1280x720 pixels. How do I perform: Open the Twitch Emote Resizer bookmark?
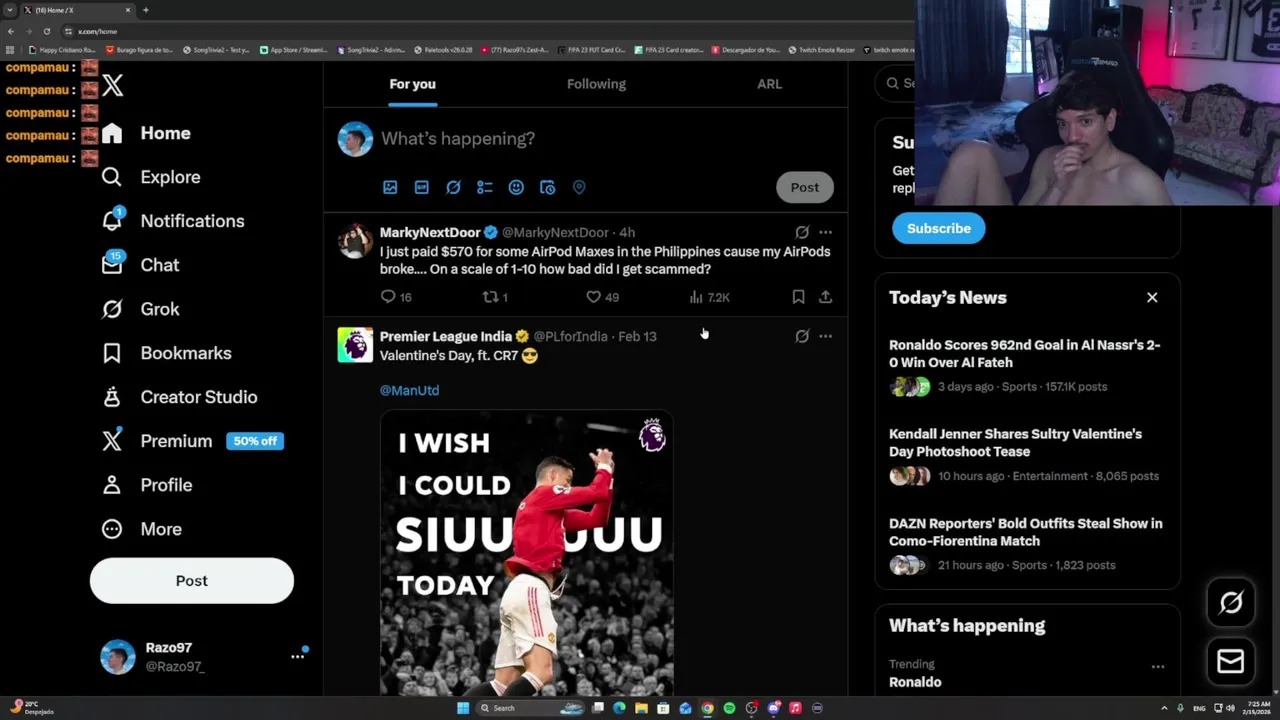tap(821, 49)
